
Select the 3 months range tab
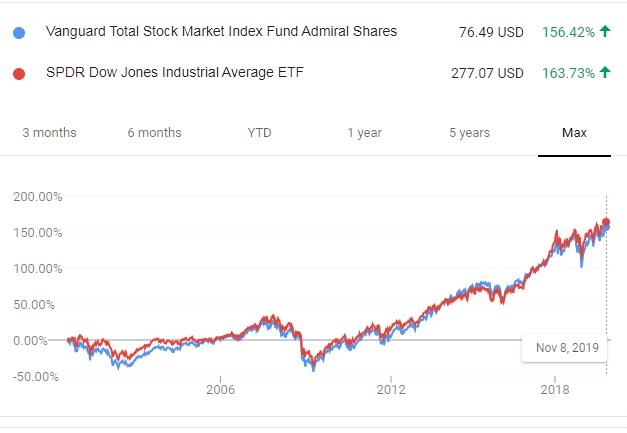point(49,133)
